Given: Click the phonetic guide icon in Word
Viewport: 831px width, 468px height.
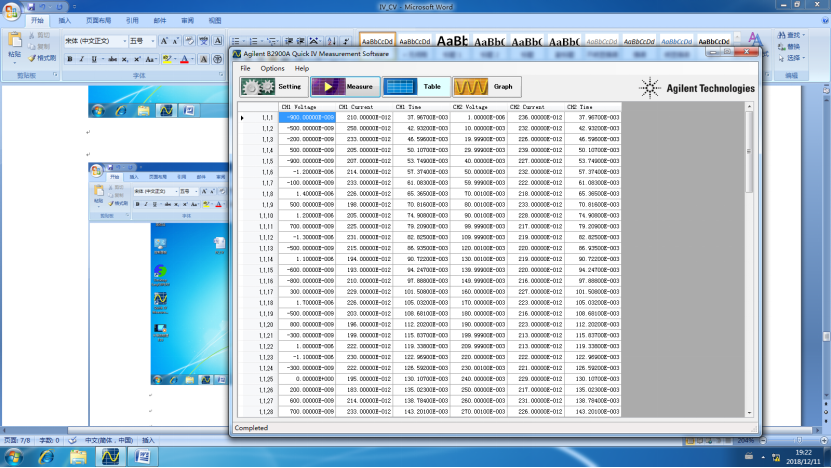Looking at the screenshot, I should (x=204, y=41).
